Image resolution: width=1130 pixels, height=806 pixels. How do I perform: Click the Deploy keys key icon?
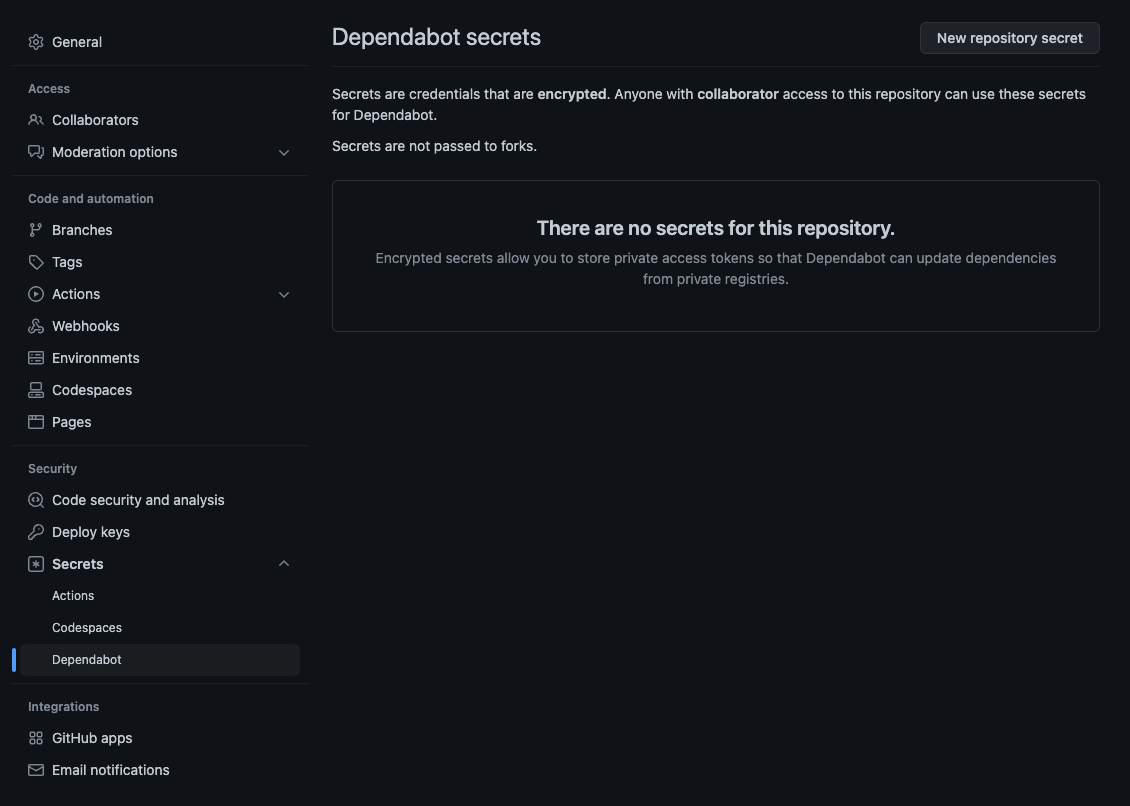[x=36, y=532]
